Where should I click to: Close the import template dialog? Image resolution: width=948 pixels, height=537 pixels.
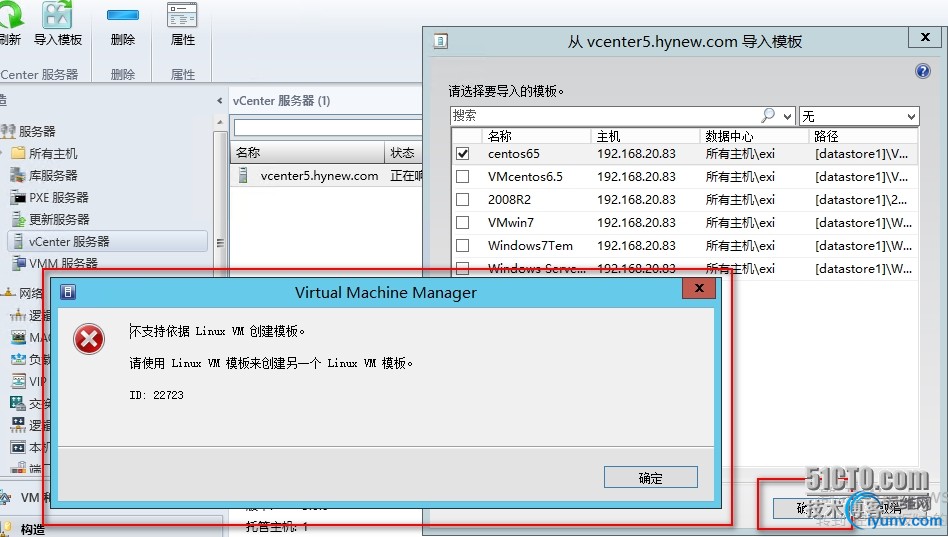tap(924, 37)
